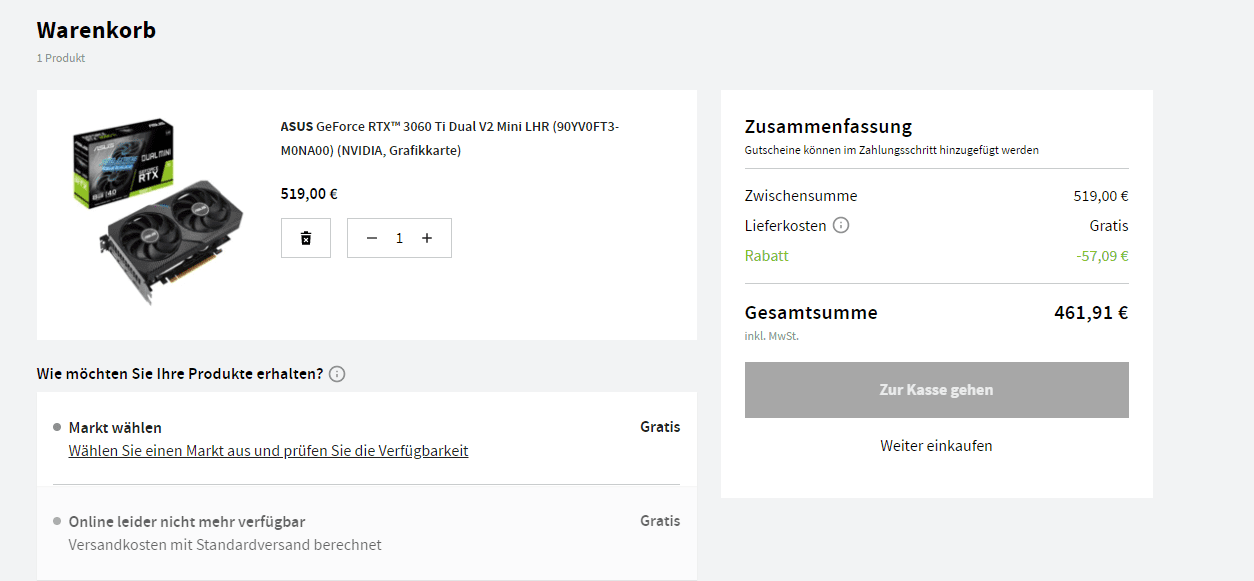1254x581 pixels.
Task: Click Versandkosten mit Standardversand berechnet text
Action: tap(225, 545)
